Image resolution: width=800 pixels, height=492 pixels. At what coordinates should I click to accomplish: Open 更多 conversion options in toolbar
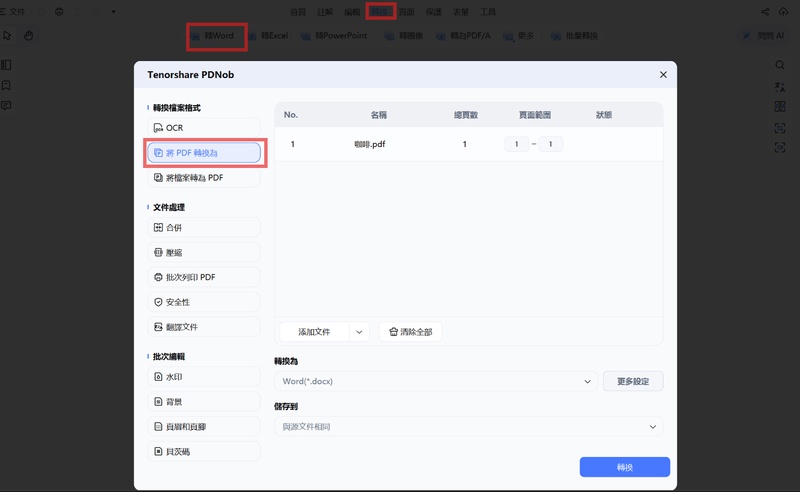pyautogui.click(x=519, y=36)
